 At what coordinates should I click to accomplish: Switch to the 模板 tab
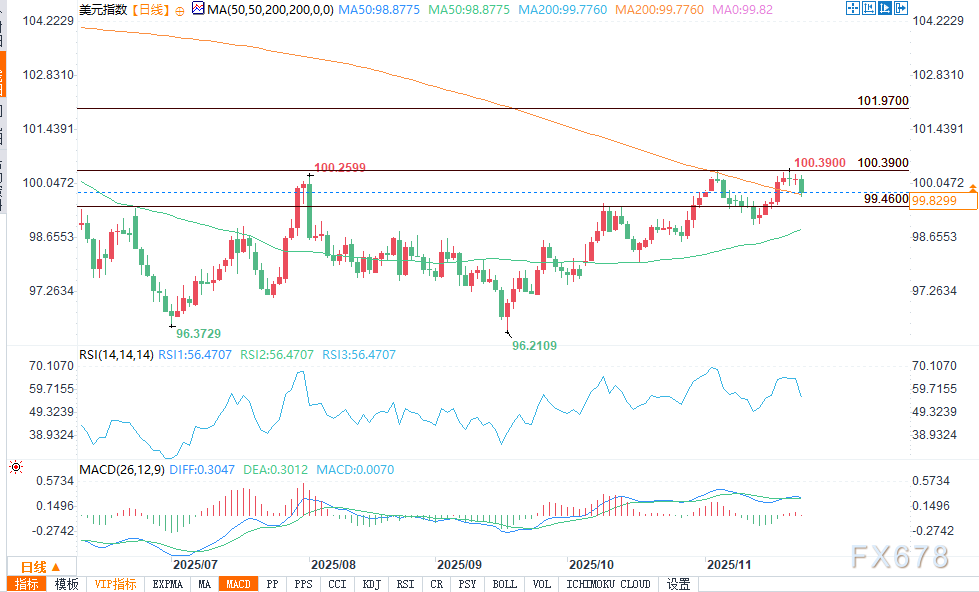coord(66,584)
